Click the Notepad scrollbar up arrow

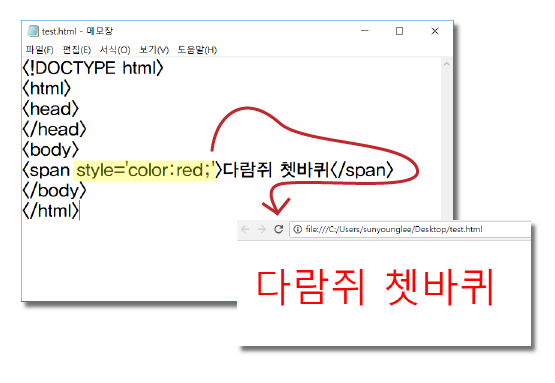click(447, 64)
